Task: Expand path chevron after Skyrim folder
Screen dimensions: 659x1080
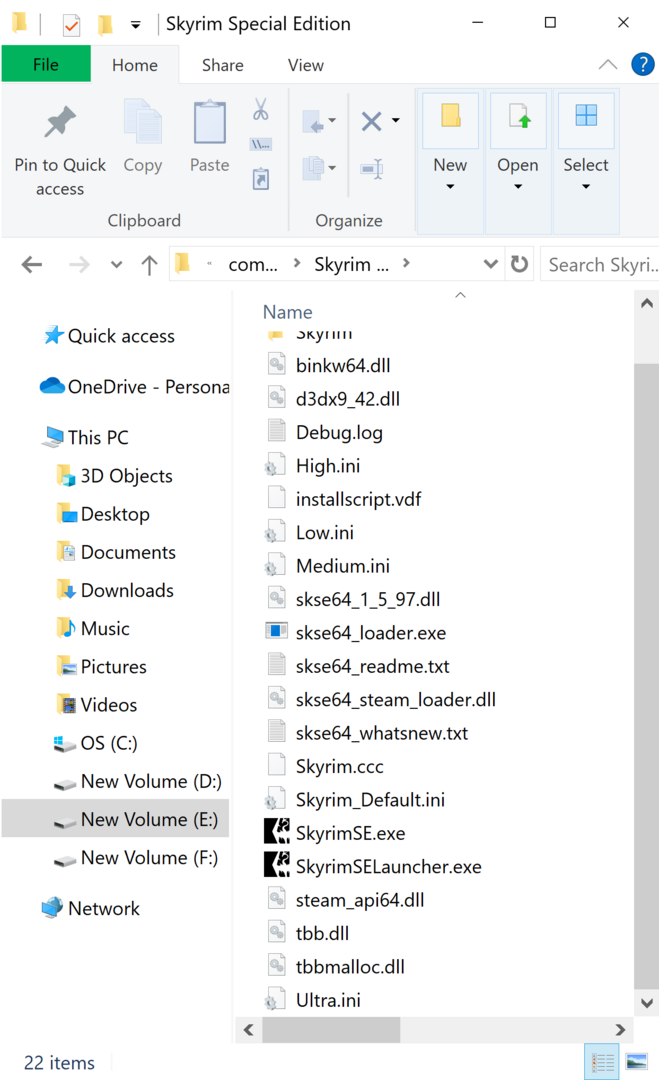Action: [x=406, y=263]
